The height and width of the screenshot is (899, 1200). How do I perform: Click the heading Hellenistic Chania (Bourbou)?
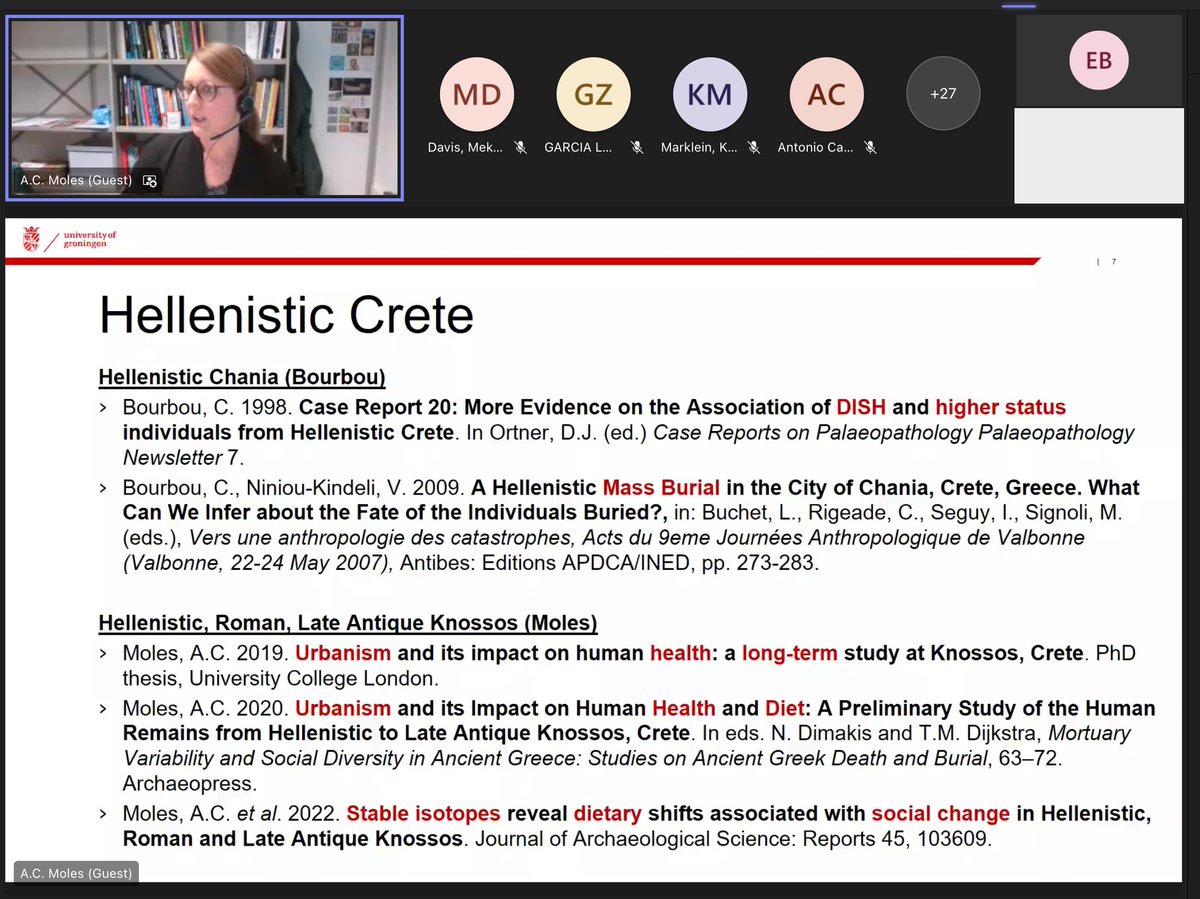click(x=242, y=377)
